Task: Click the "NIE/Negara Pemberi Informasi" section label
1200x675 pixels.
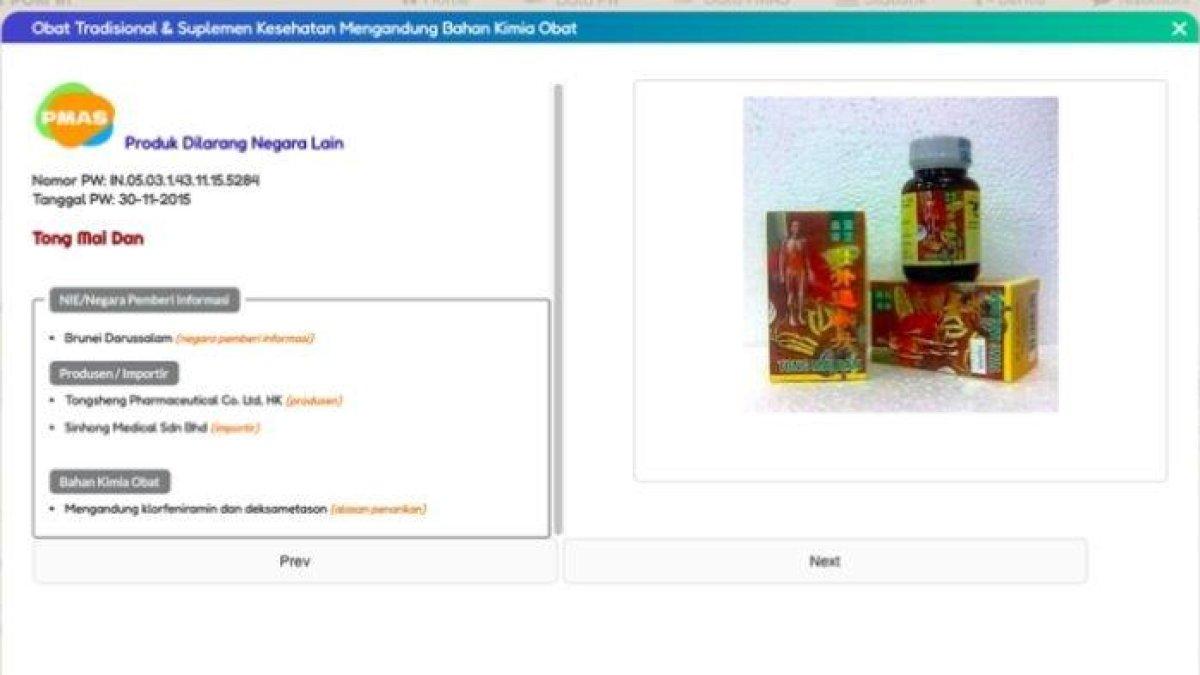Action: click(145, 299)
